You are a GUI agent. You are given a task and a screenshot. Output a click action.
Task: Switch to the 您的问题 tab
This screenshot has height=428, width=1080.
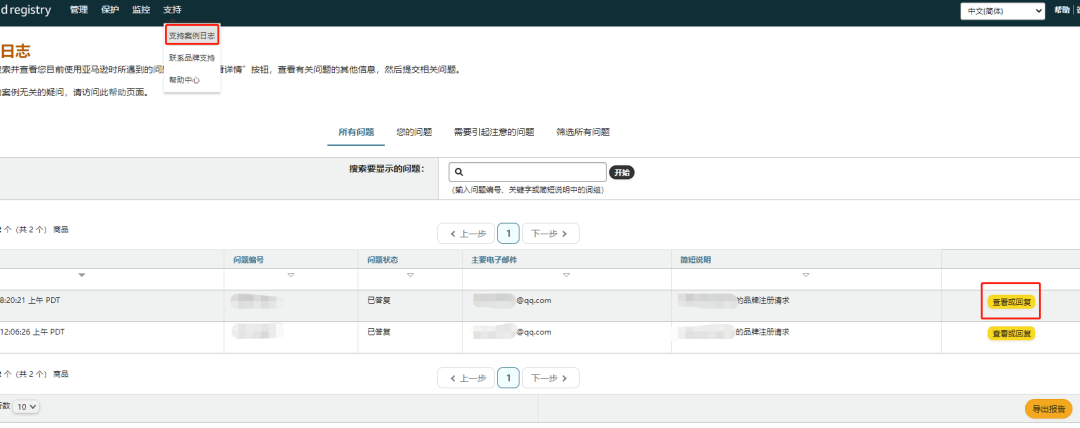pos(414,132)
